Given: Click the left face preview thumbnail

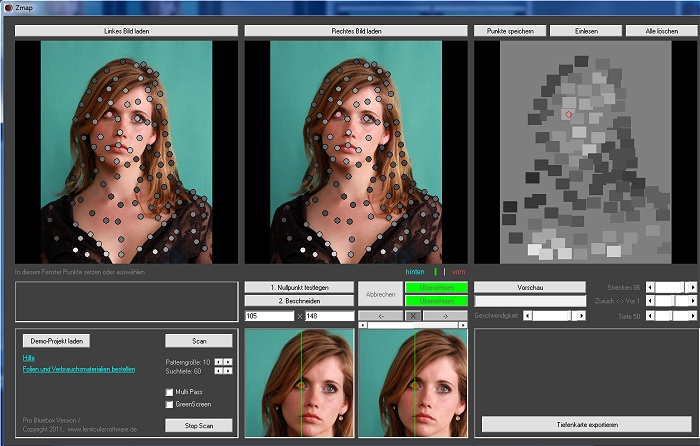Looking at the screenshot, I should [299, 383].
